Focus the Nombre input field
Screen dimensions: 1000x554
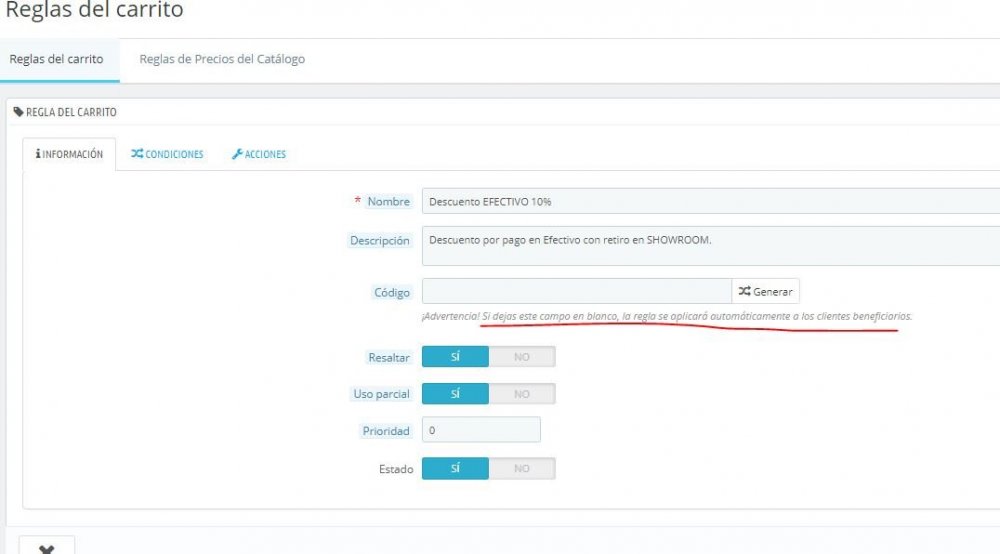click(710, 201)
